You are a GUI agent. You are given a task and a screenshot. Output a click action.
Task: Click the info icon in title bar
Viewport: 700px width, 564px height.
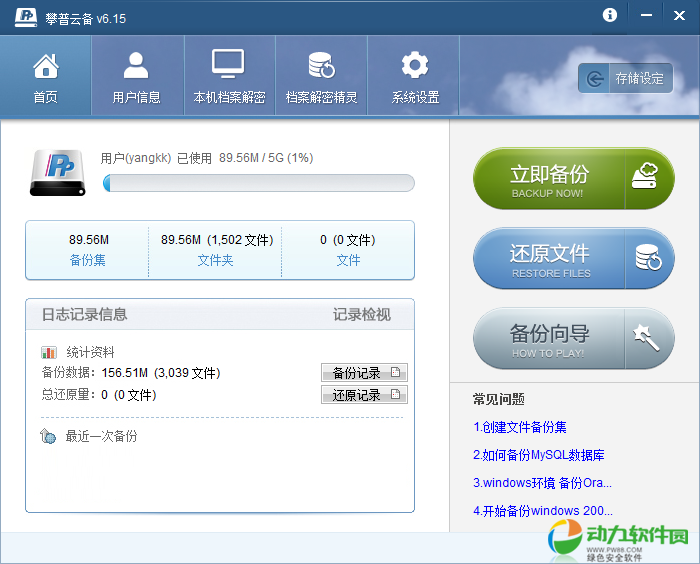610,16
